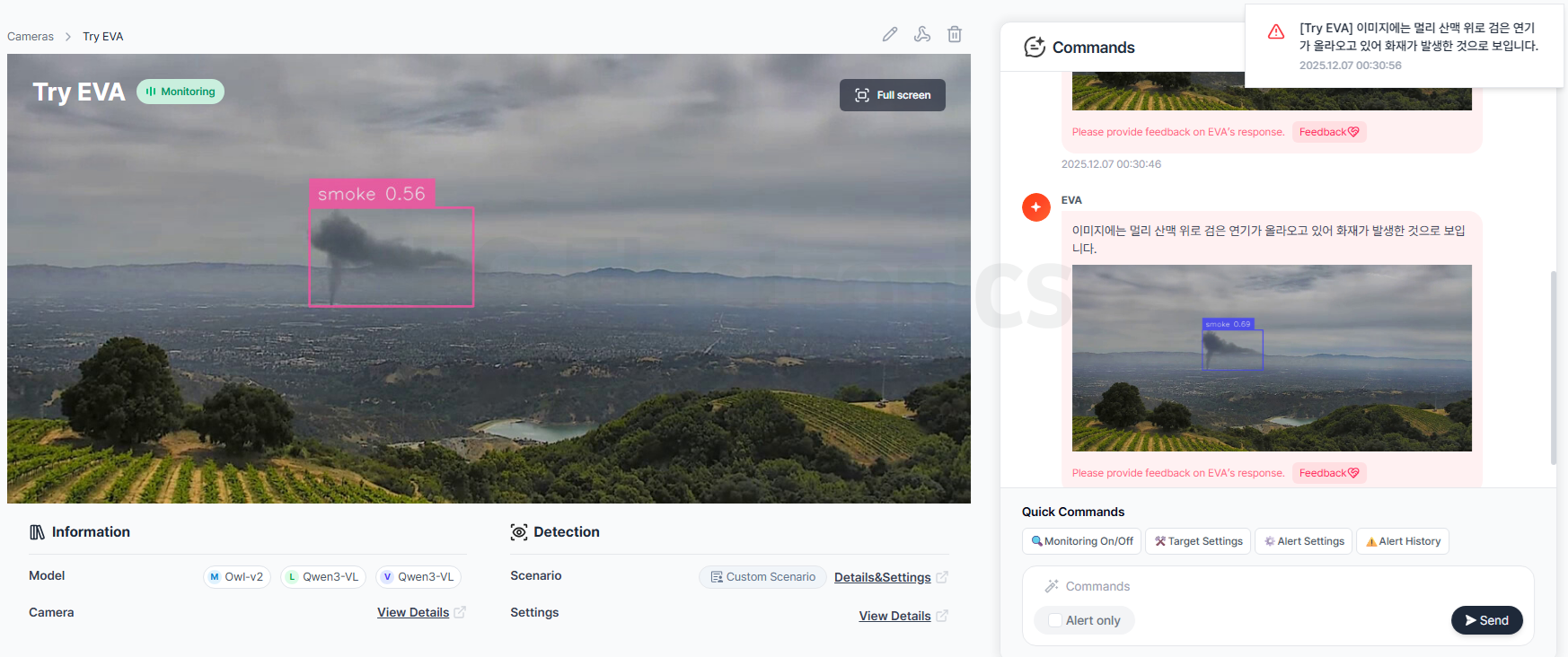Click the orange EVA avatar icon
1568x657 pixels.
pos(1036,207)
